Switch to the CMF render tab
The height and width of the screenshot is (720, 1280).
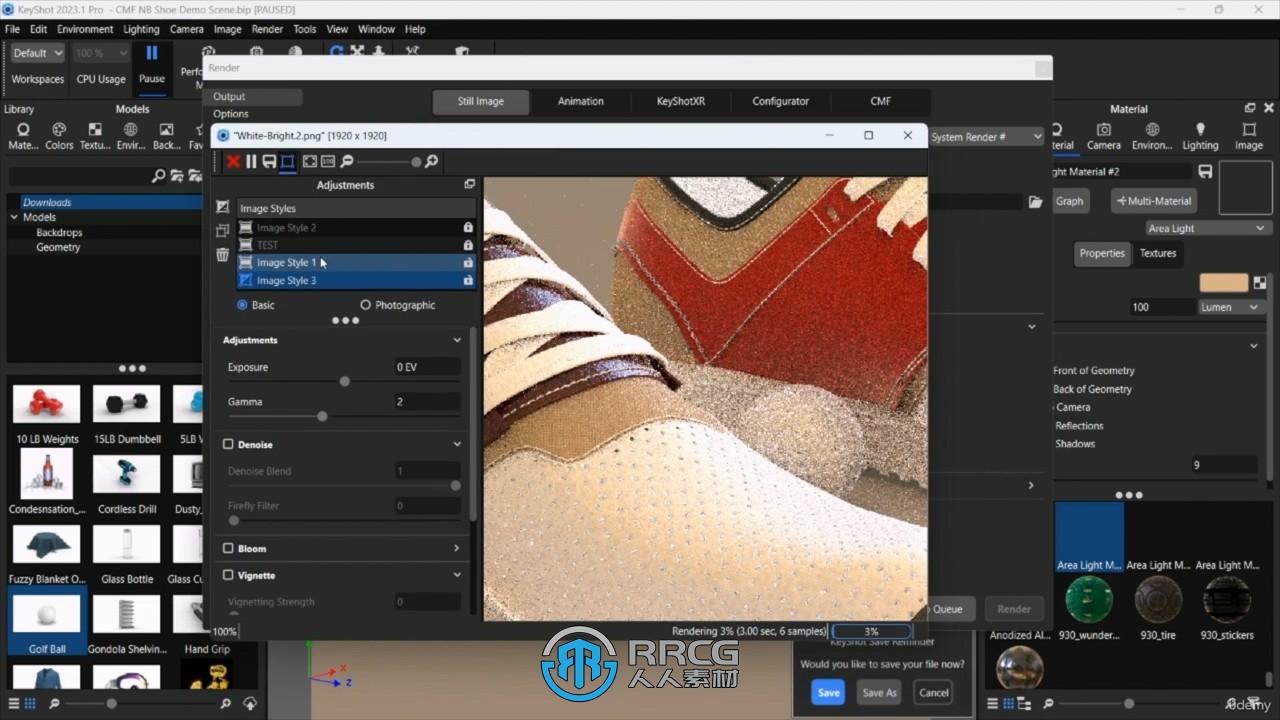pyautogui.click(x=881, y=101)
